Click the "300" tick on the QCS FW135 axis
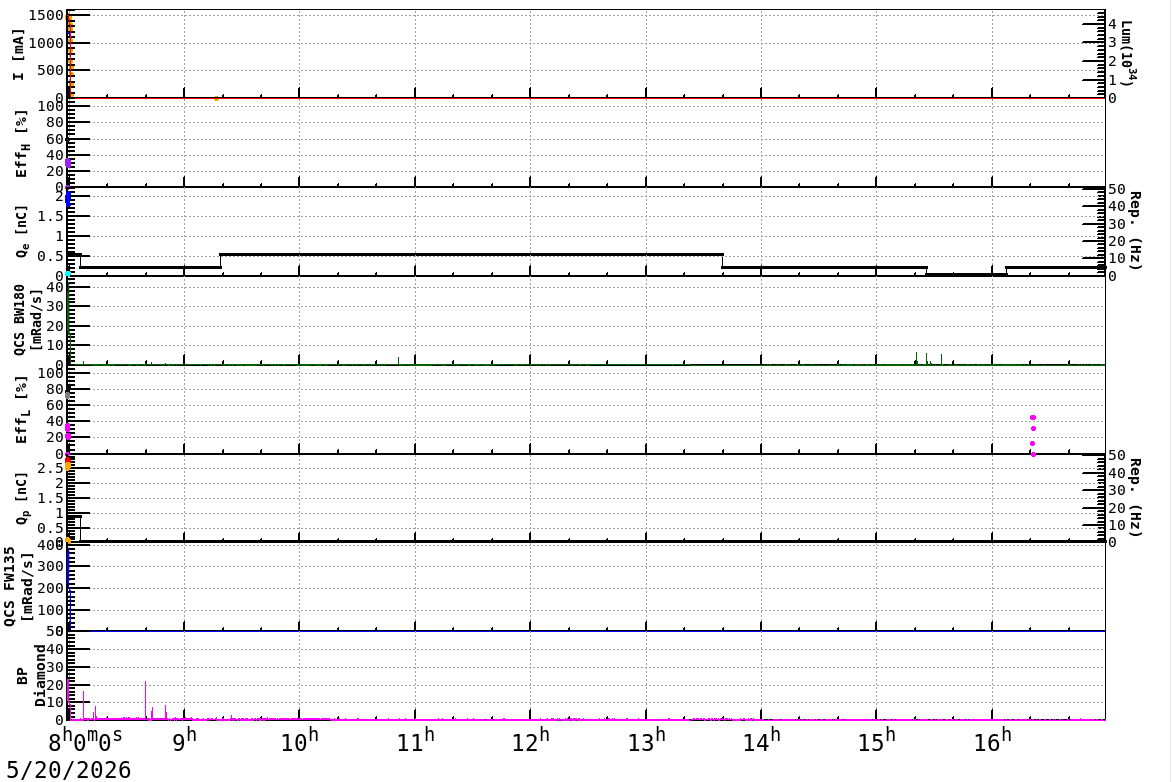This screenshot has height=782, width=1172. pyautogui.click(x=51, y=567)
